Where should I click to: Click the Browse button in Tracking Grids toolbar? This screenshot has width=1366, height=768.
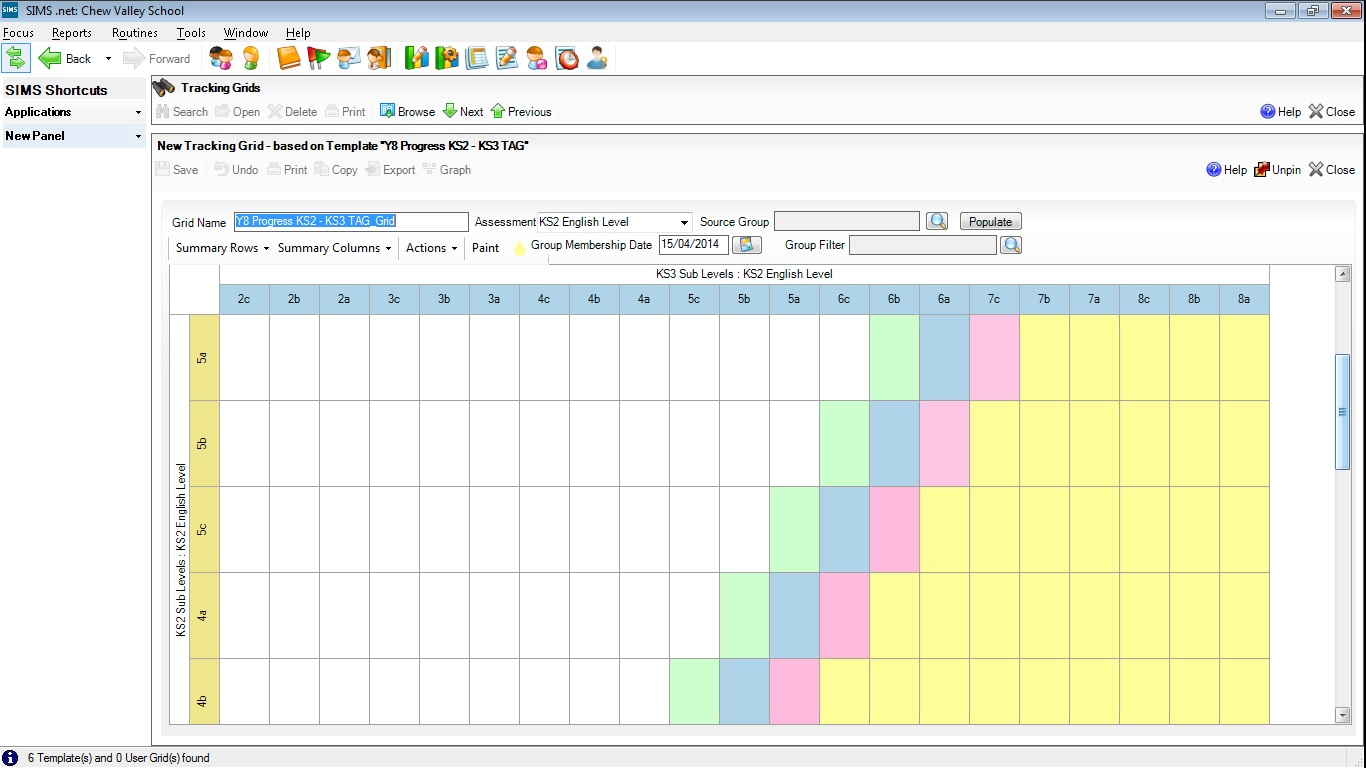[x=407, y=112]
